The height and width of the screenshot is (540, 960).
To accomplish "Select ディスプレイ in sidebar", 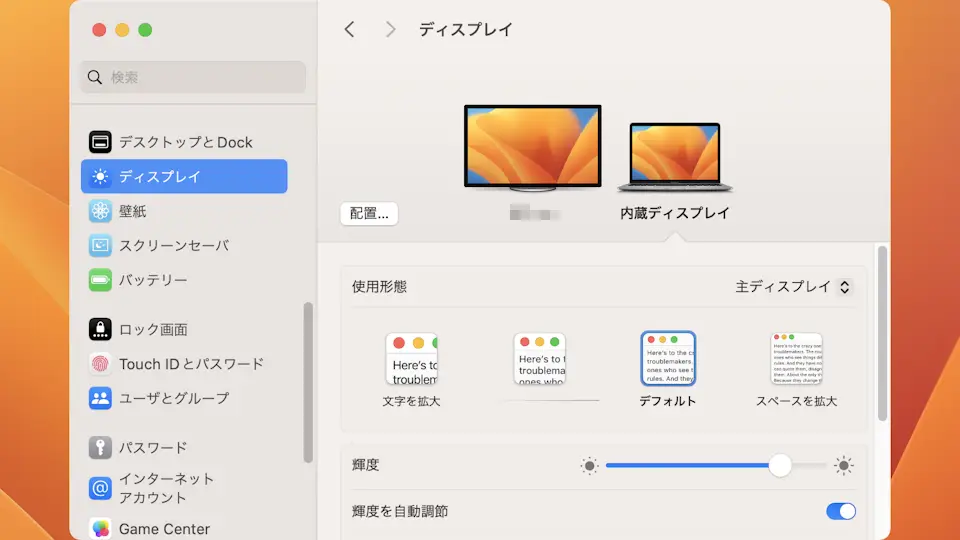I will click(184, 177).
